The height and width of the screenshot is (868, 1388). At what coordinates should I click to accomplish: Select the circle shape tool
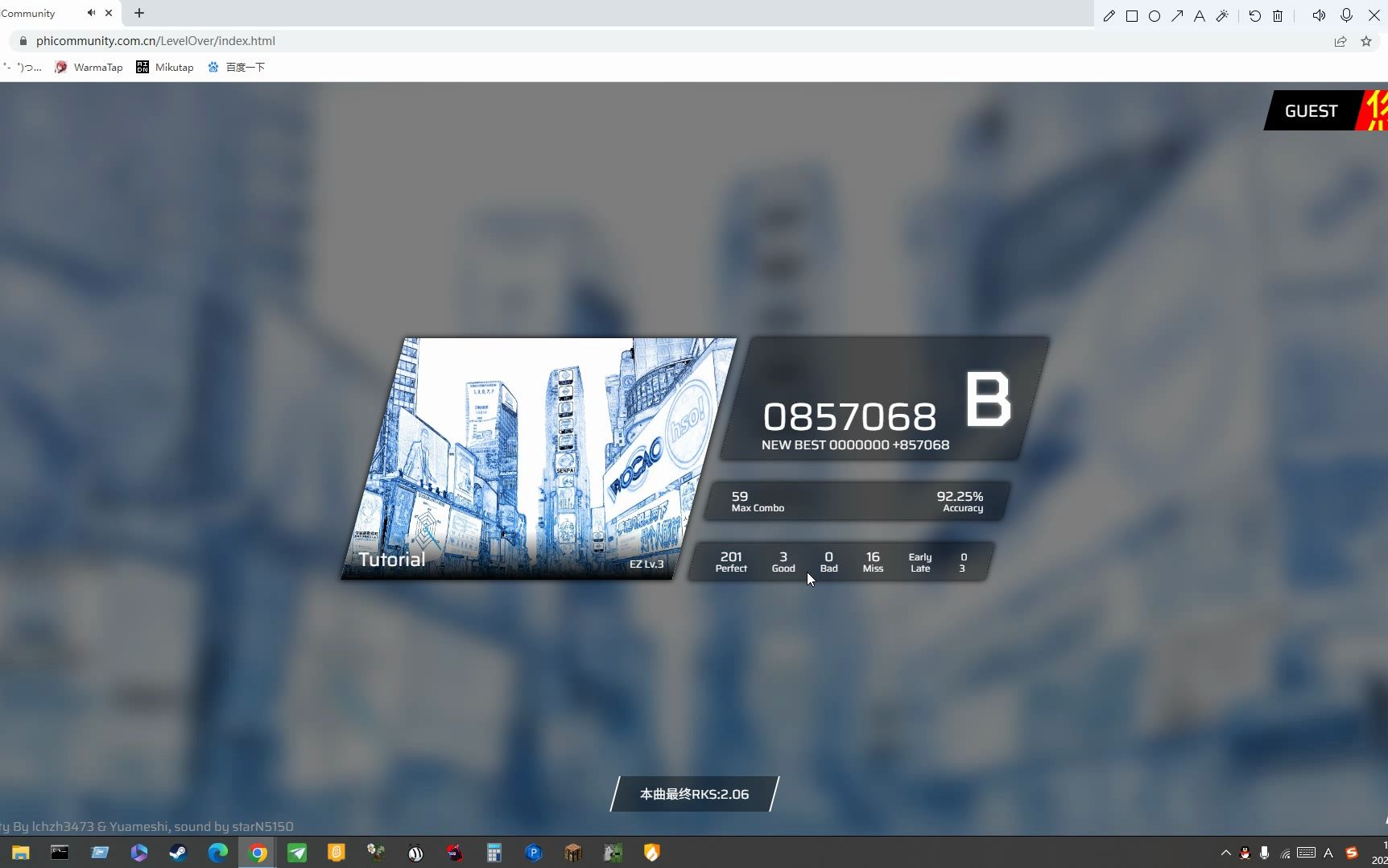pos(1155,16)
